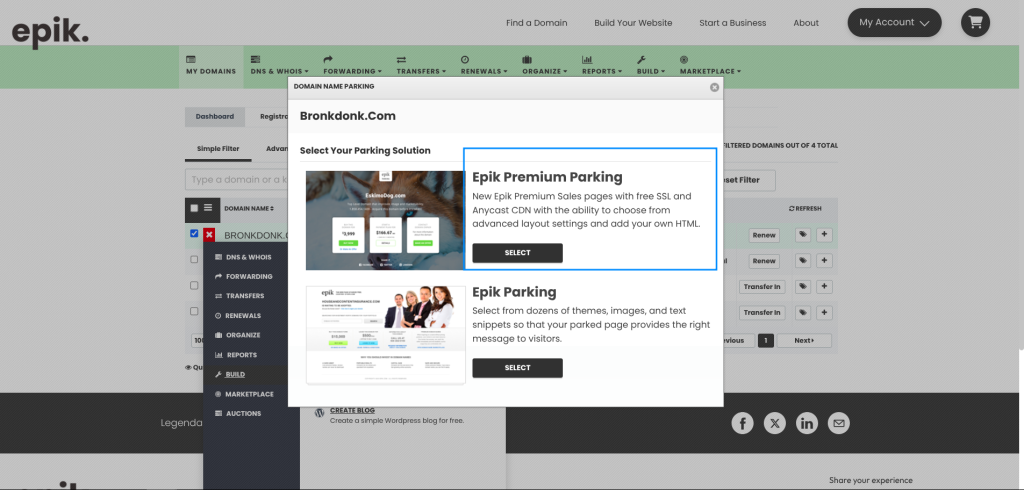
Task: Click plus icon in second domain row
Action: [824, 261]
